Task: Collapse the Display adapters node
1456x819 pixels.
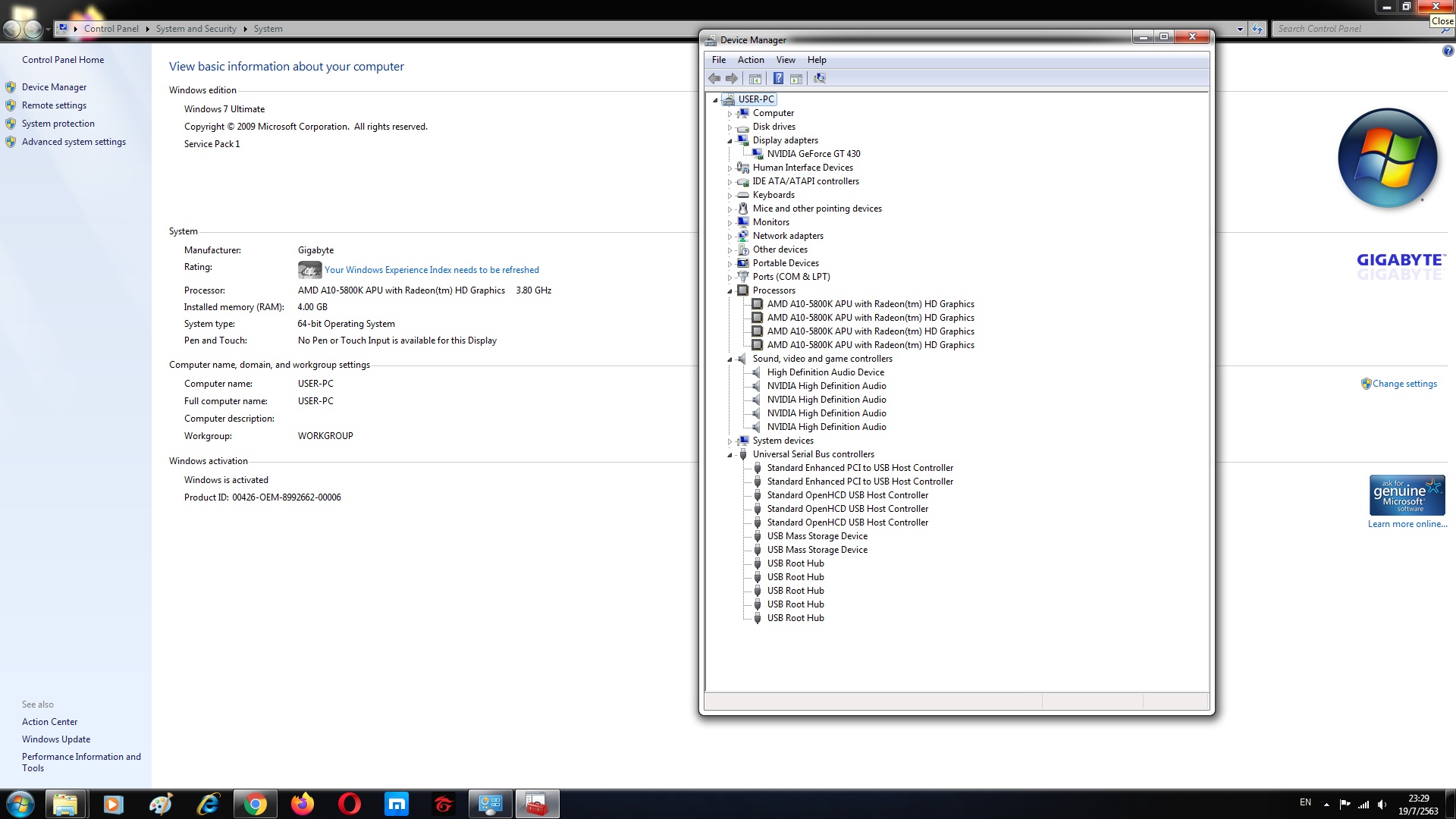Action: click(x=730, y=141)
